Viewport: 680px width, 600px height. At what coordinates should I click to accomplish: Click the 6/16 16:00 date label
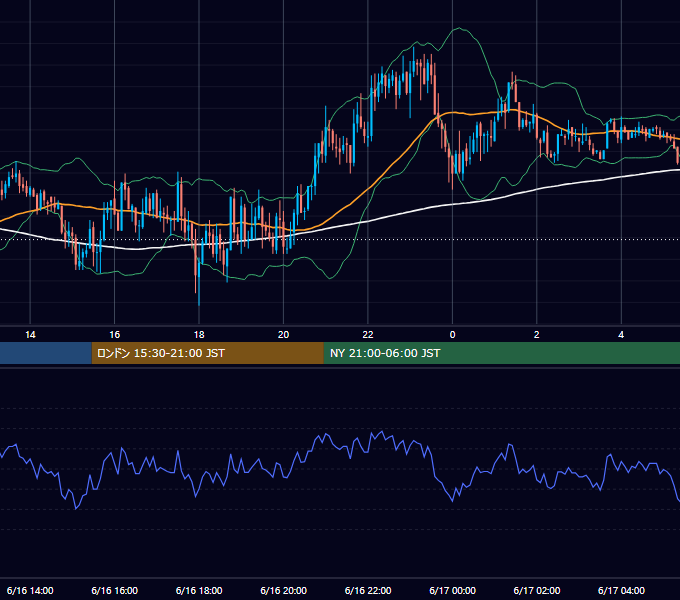tap(114, 590)
